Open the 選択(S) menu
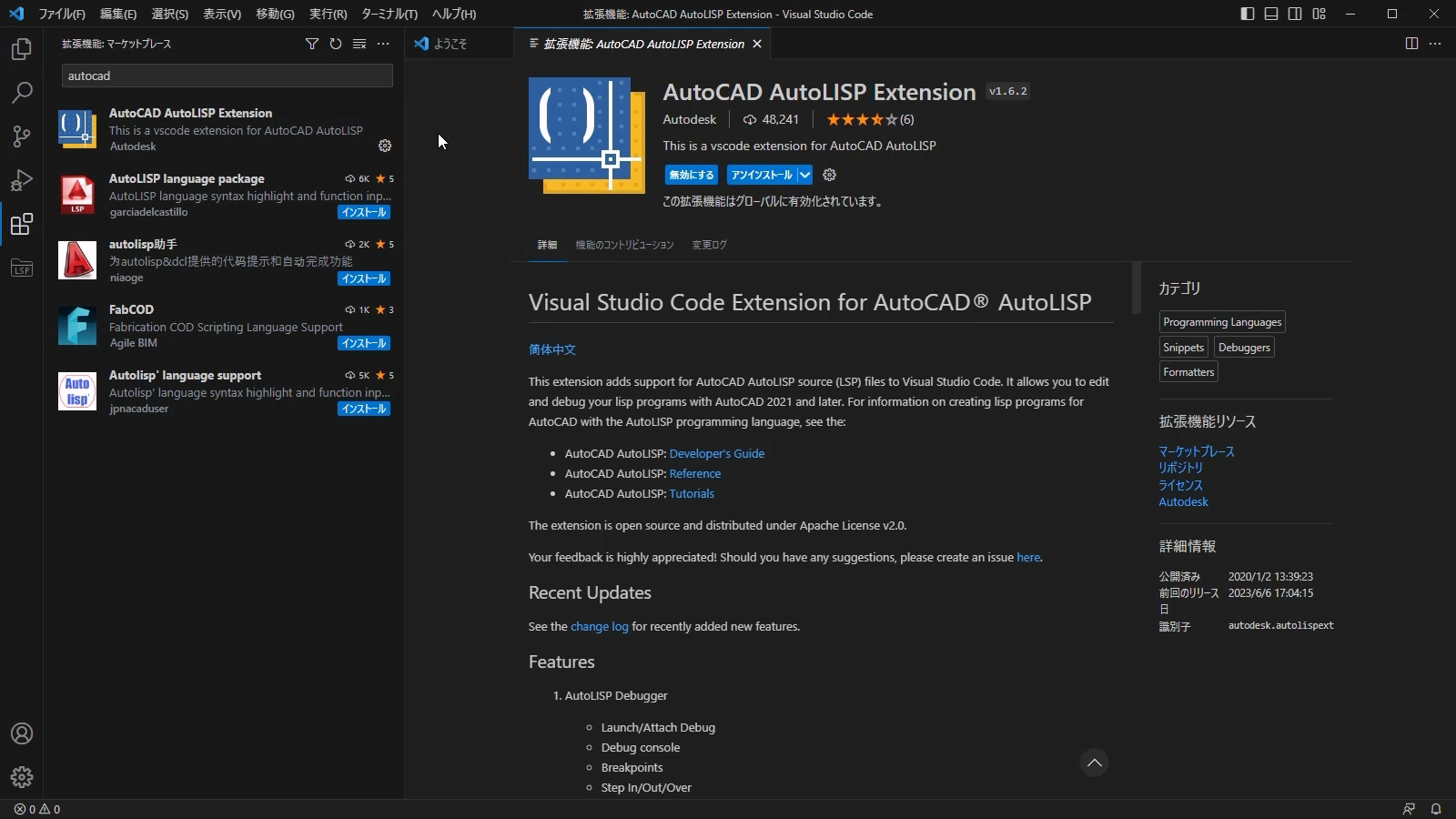Image resolution: width=1456 pixels, height=819 pixels. tap(170, 14)
